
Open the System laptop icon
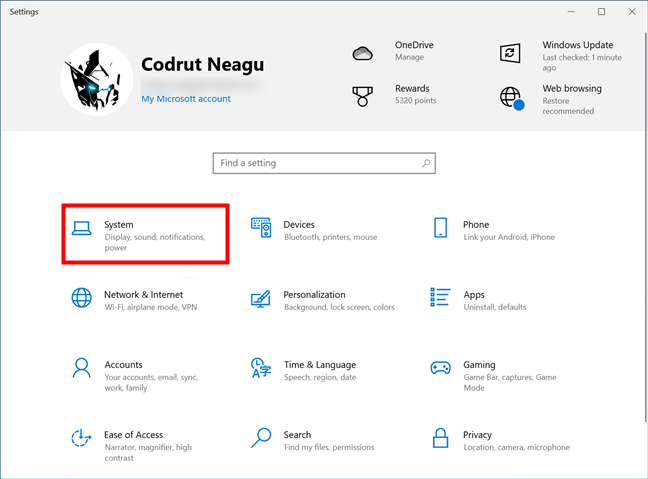pyautogui.click(x=81, y=228)
